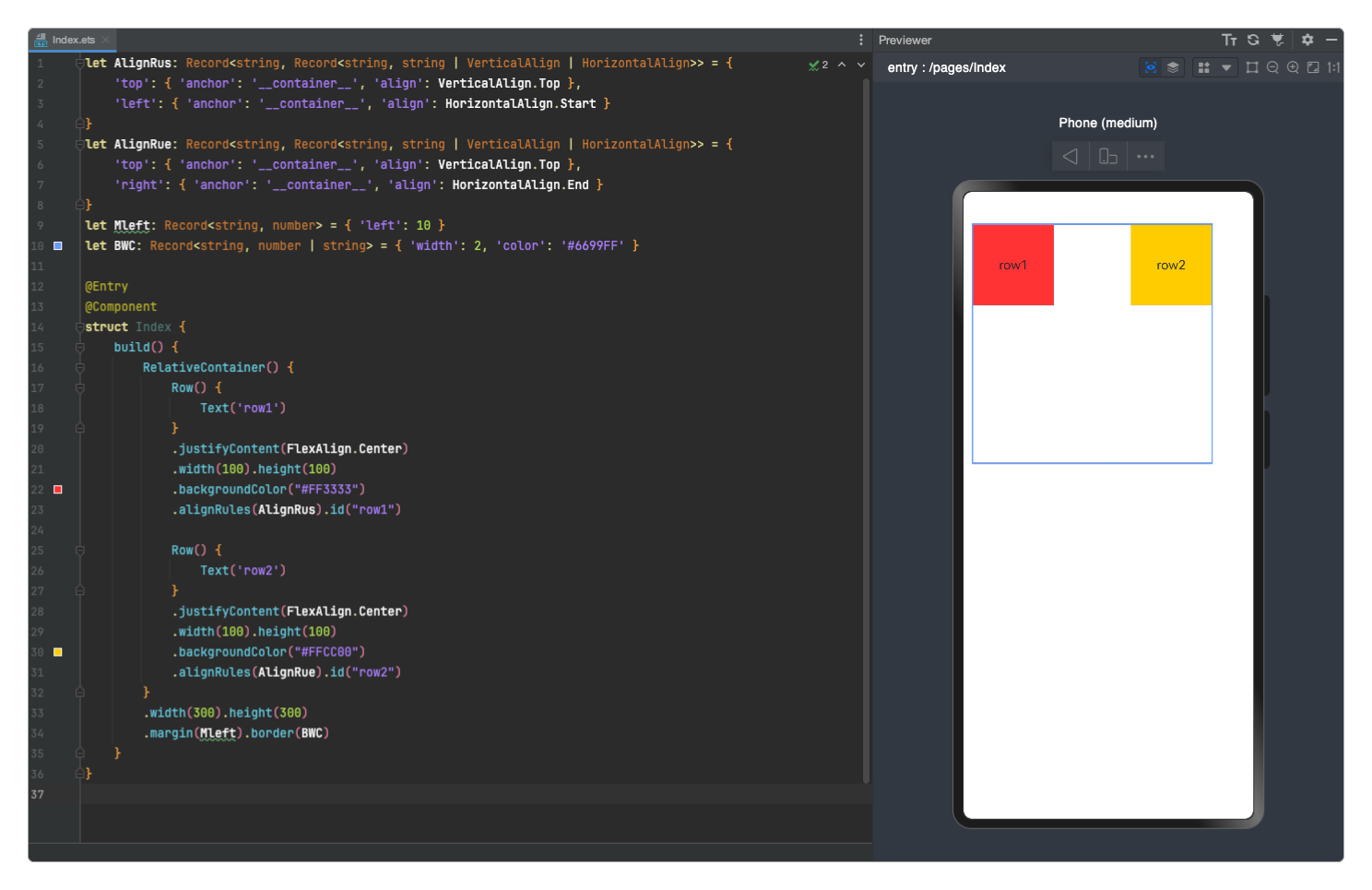
Task: Click the red row1 box in preview
Action: pos(1013,265)
